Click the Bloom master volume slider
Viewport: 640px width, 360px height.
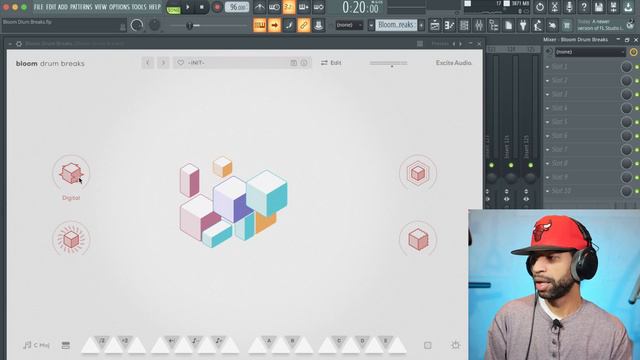point(389,63)
